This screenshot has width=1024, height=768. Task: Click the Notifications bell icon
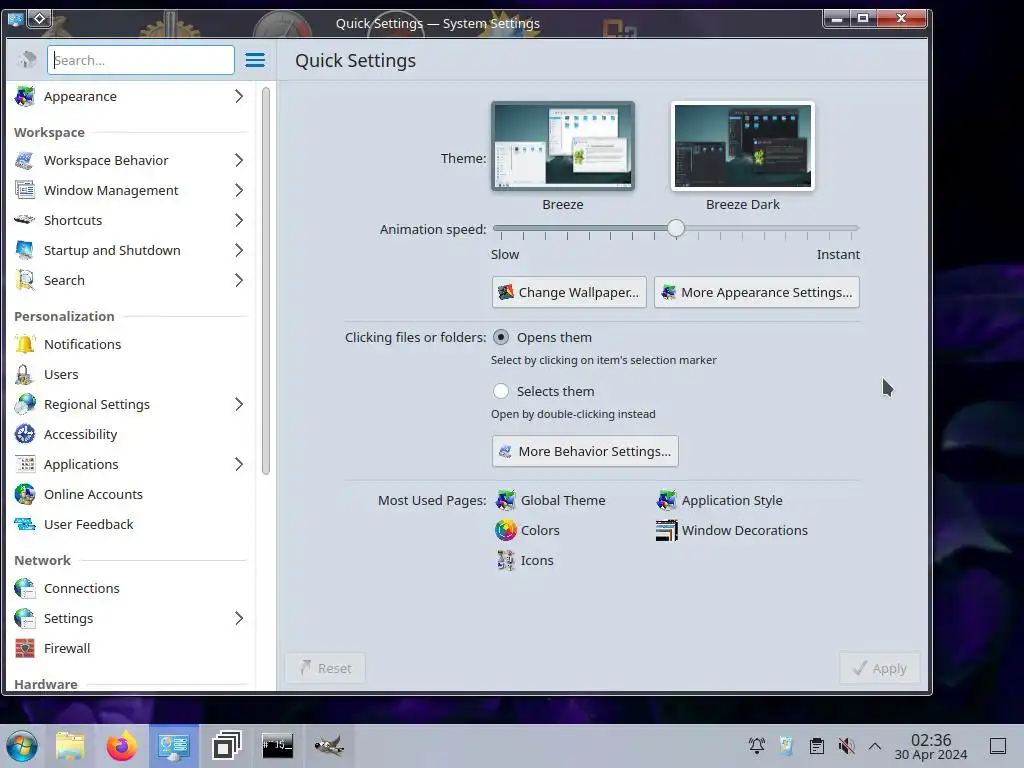[25, 344]
